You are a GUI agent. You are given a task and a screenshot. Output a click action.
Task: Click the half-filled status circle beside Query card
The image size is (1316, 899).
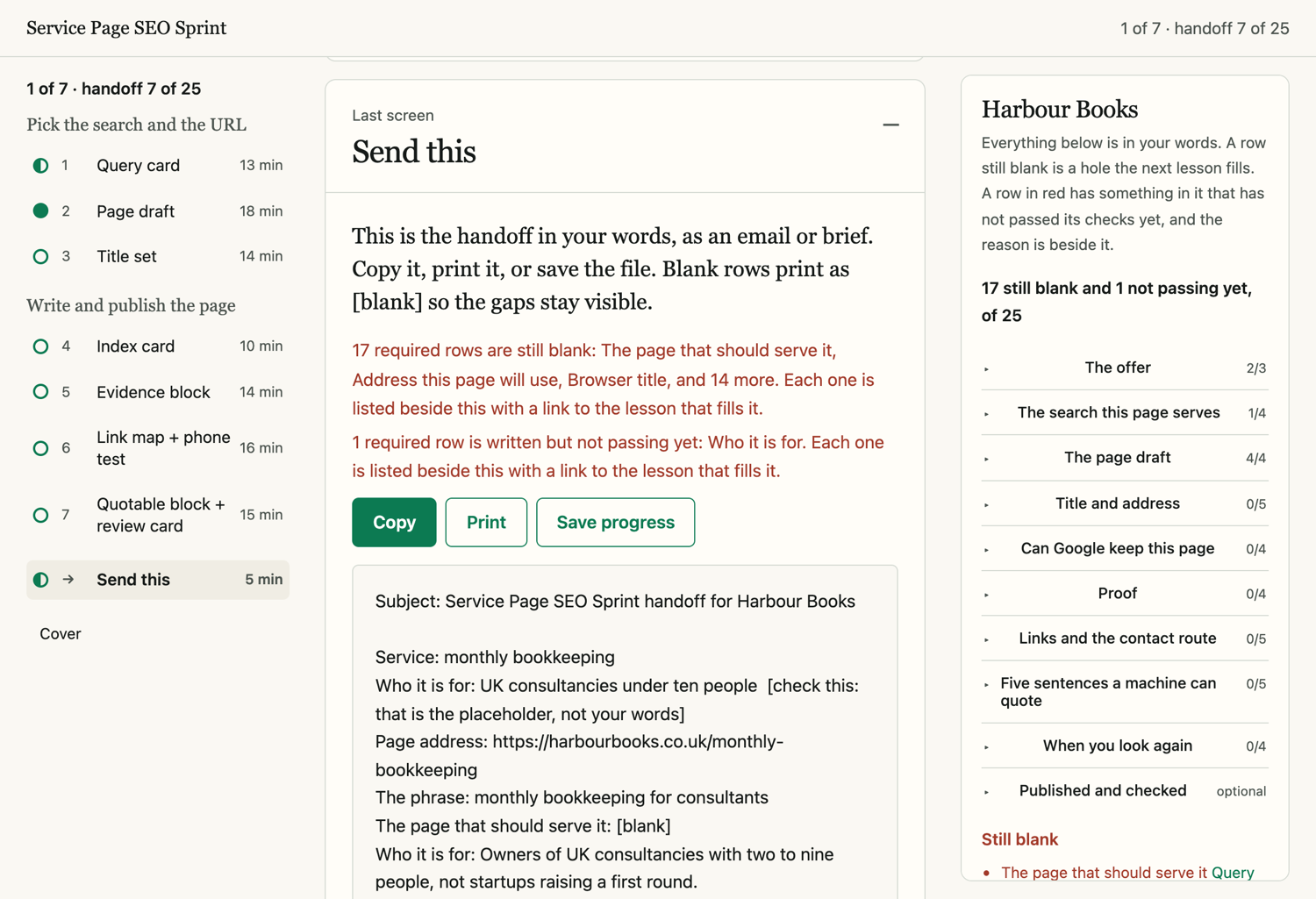click(40, 165)
